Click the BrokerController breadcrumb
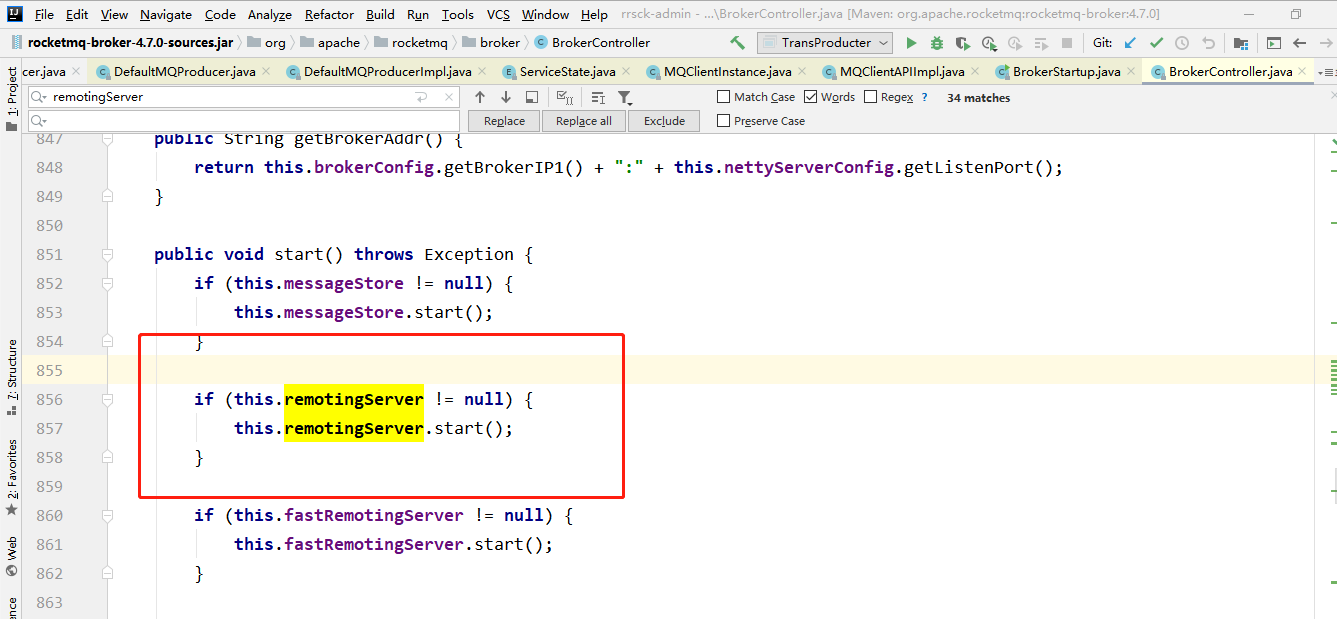 point(592,43)
